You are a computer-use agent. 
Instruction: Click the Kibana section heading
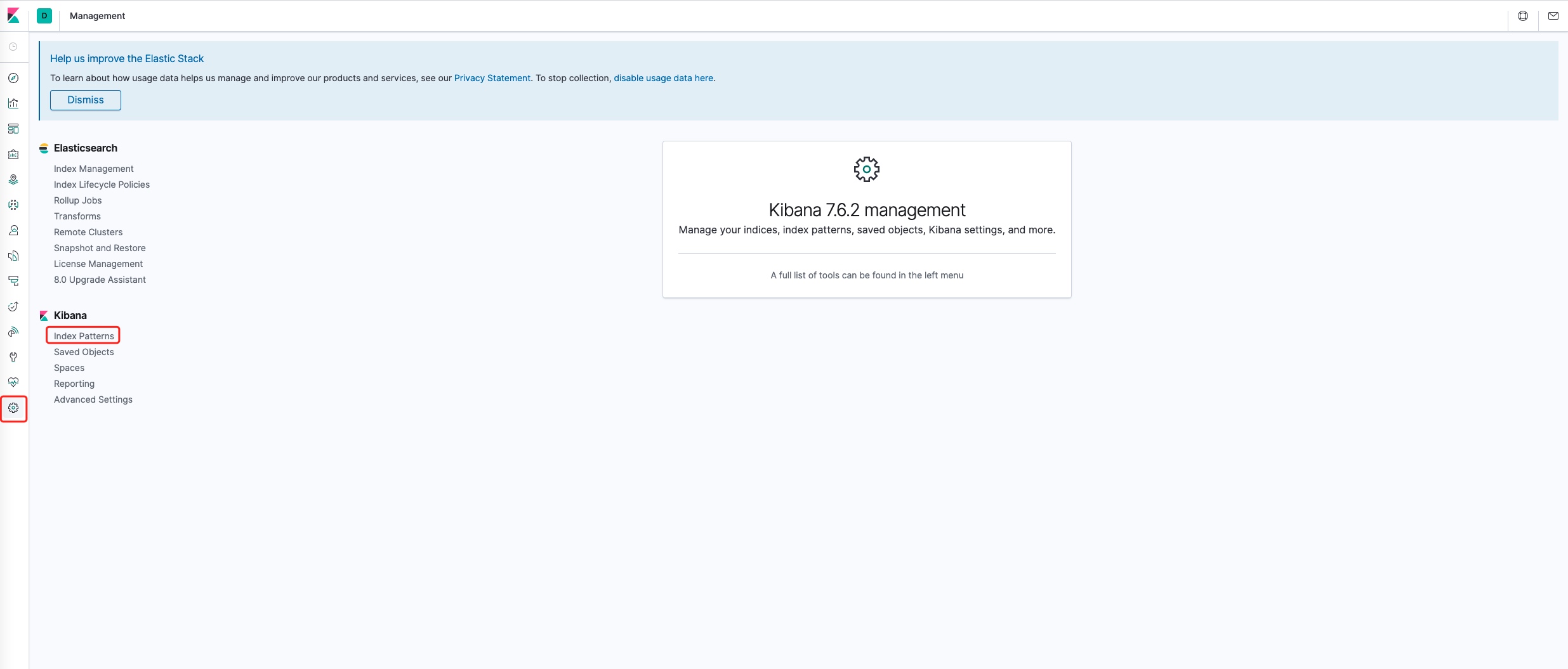[70, 315]
